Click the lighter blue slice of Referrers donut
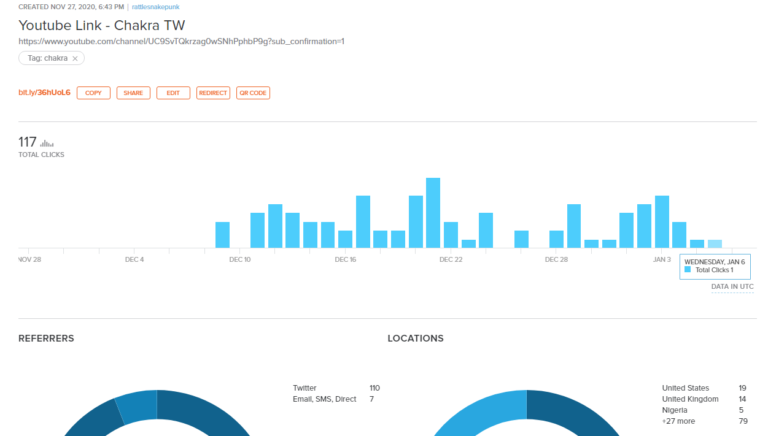 point(140,406)
